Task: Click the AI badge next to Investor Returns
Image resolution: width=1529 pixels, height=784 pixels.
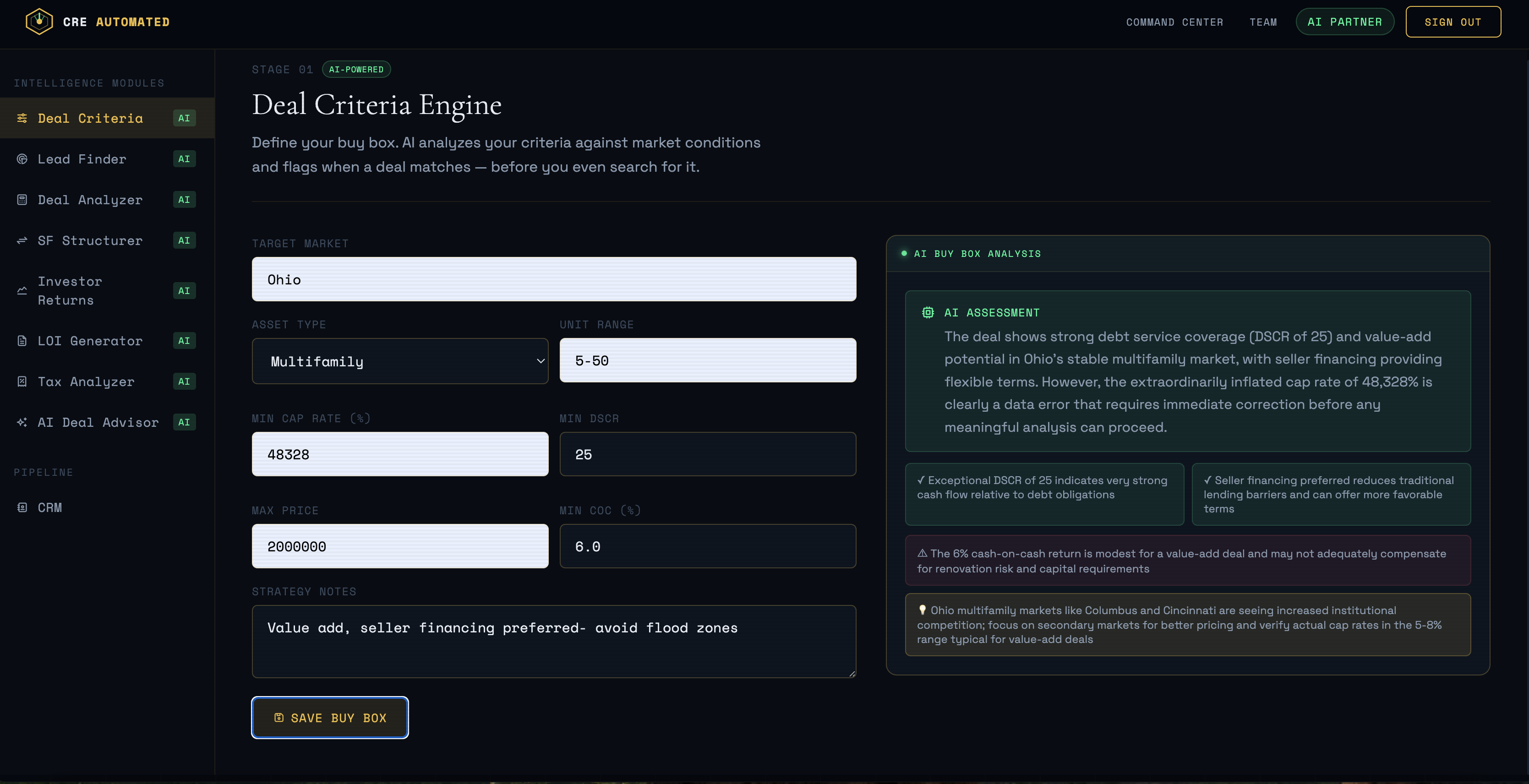Action: point(184,291)
